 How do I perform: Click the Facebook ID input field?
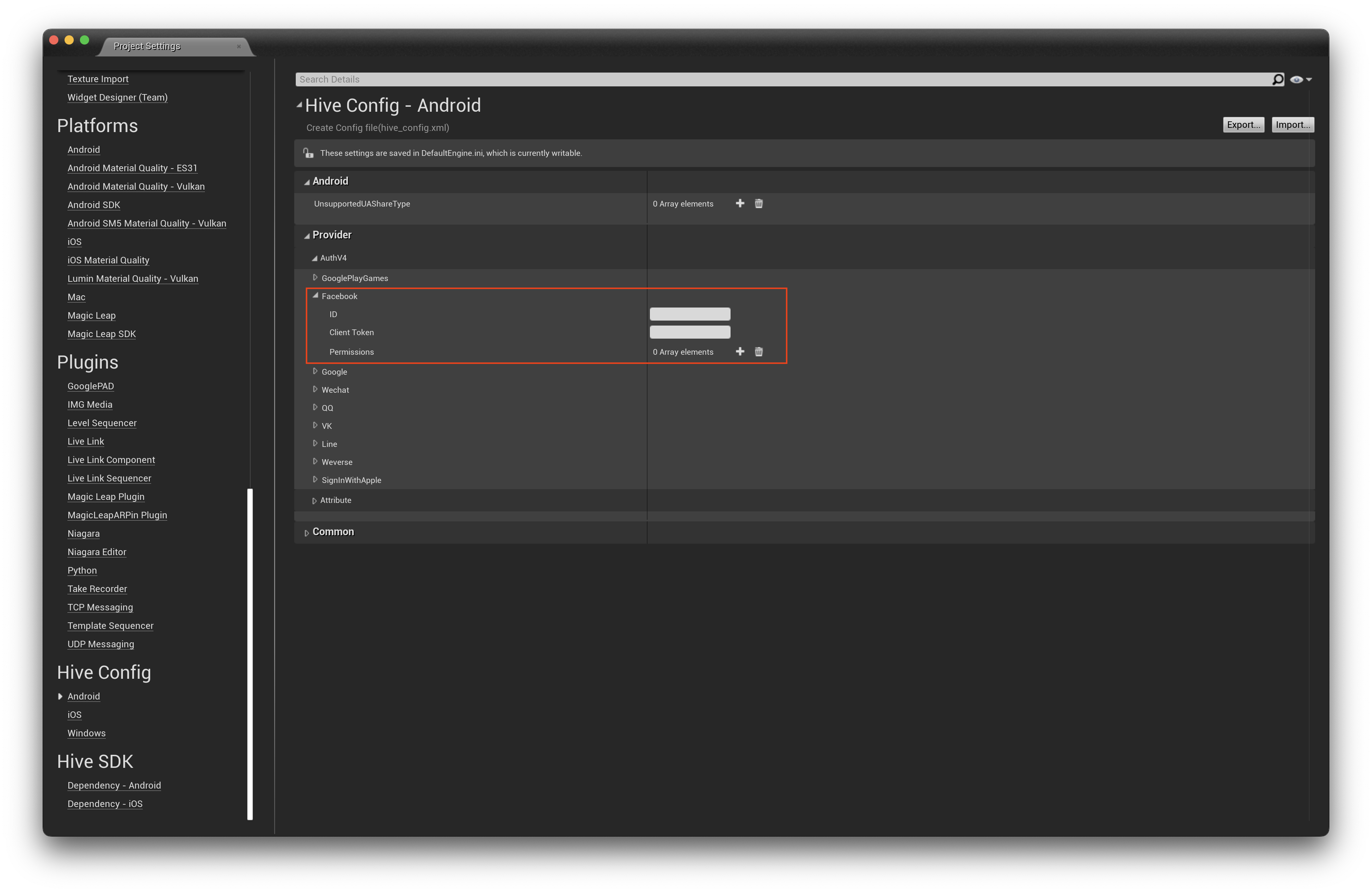coord(689,314)
